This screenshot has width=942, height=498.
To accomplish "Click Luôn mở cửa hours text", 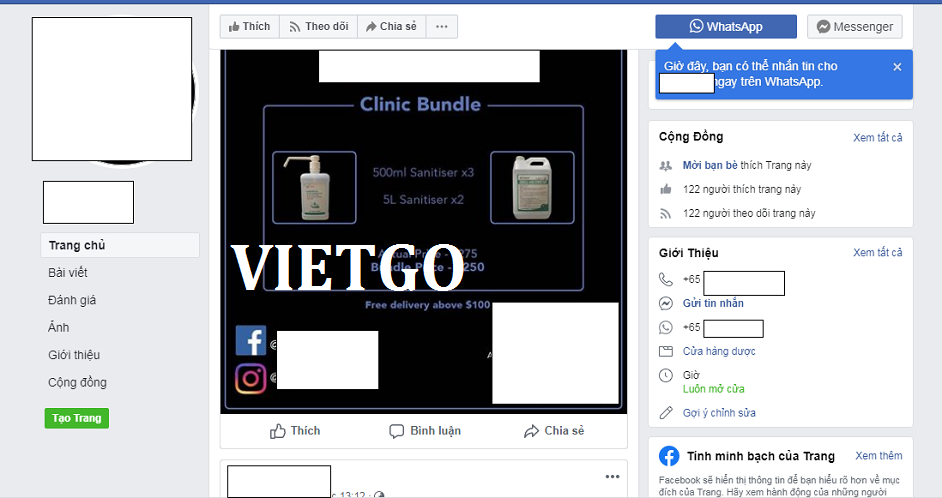I will pyautogui.click(x=713, y=389).
